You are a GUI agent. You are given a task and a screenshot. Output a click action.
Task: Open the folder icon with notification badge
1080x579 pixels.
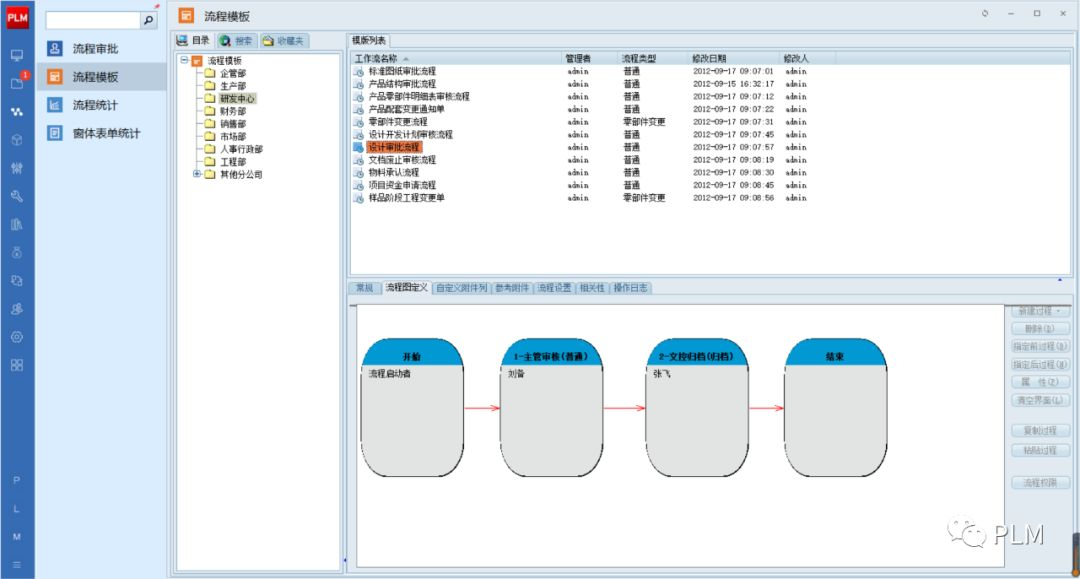point(17,83)
